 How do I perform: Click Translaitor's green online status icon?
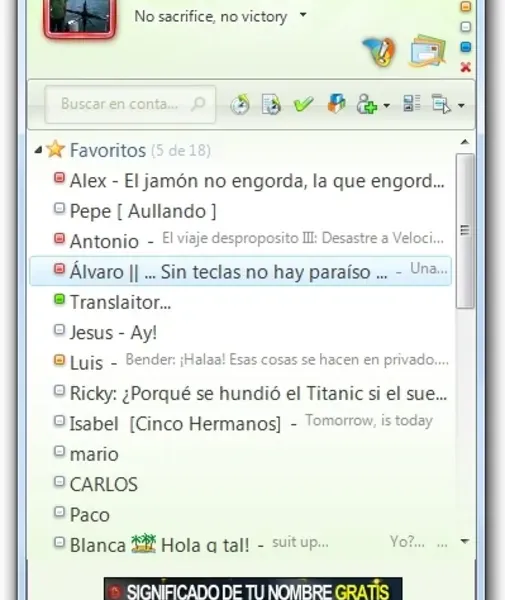pos(59,299)
